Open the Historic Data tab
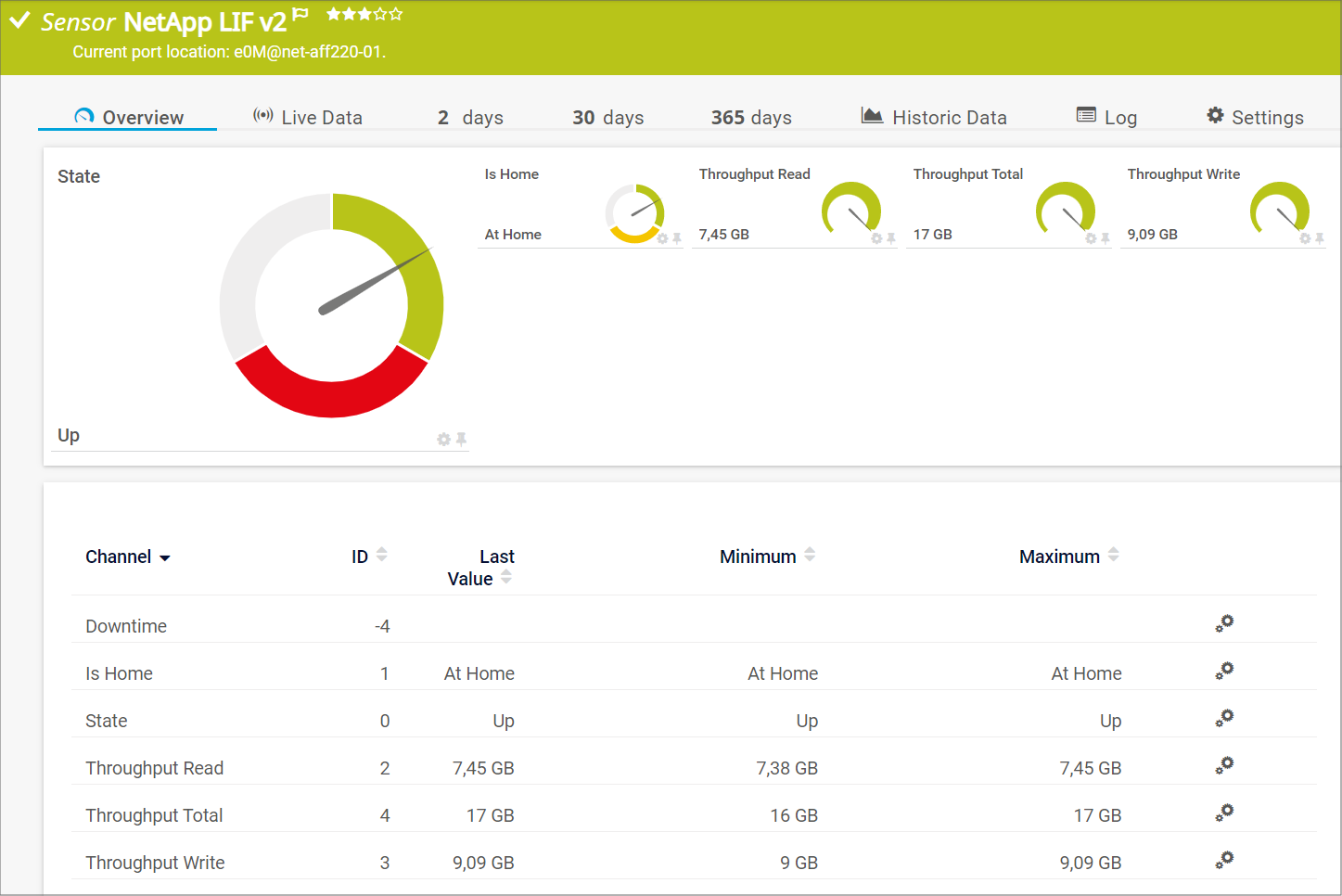Screen dimensions: 1342x896 click(x=934, y=117)
